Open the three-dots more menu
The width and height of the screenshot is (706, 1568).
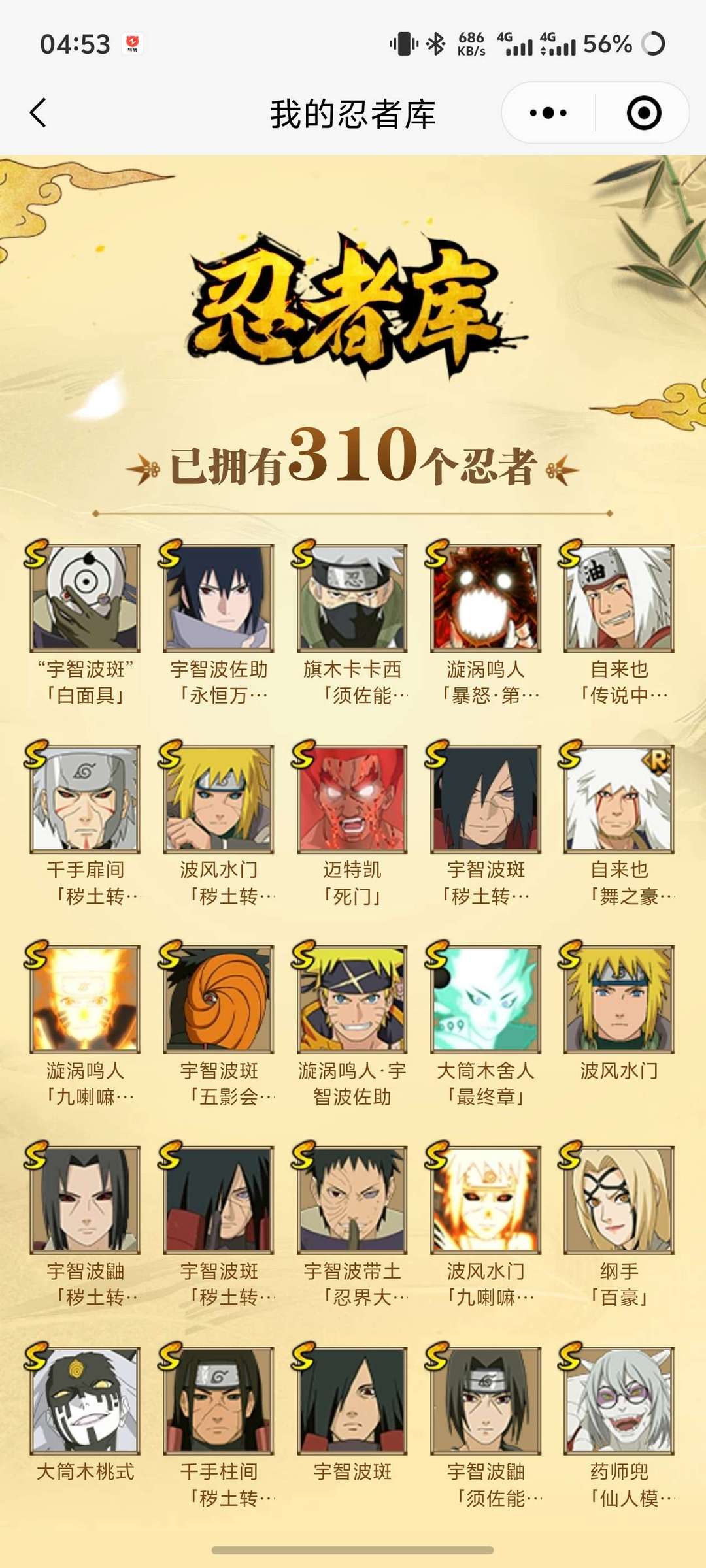click(x=548, y=113)
